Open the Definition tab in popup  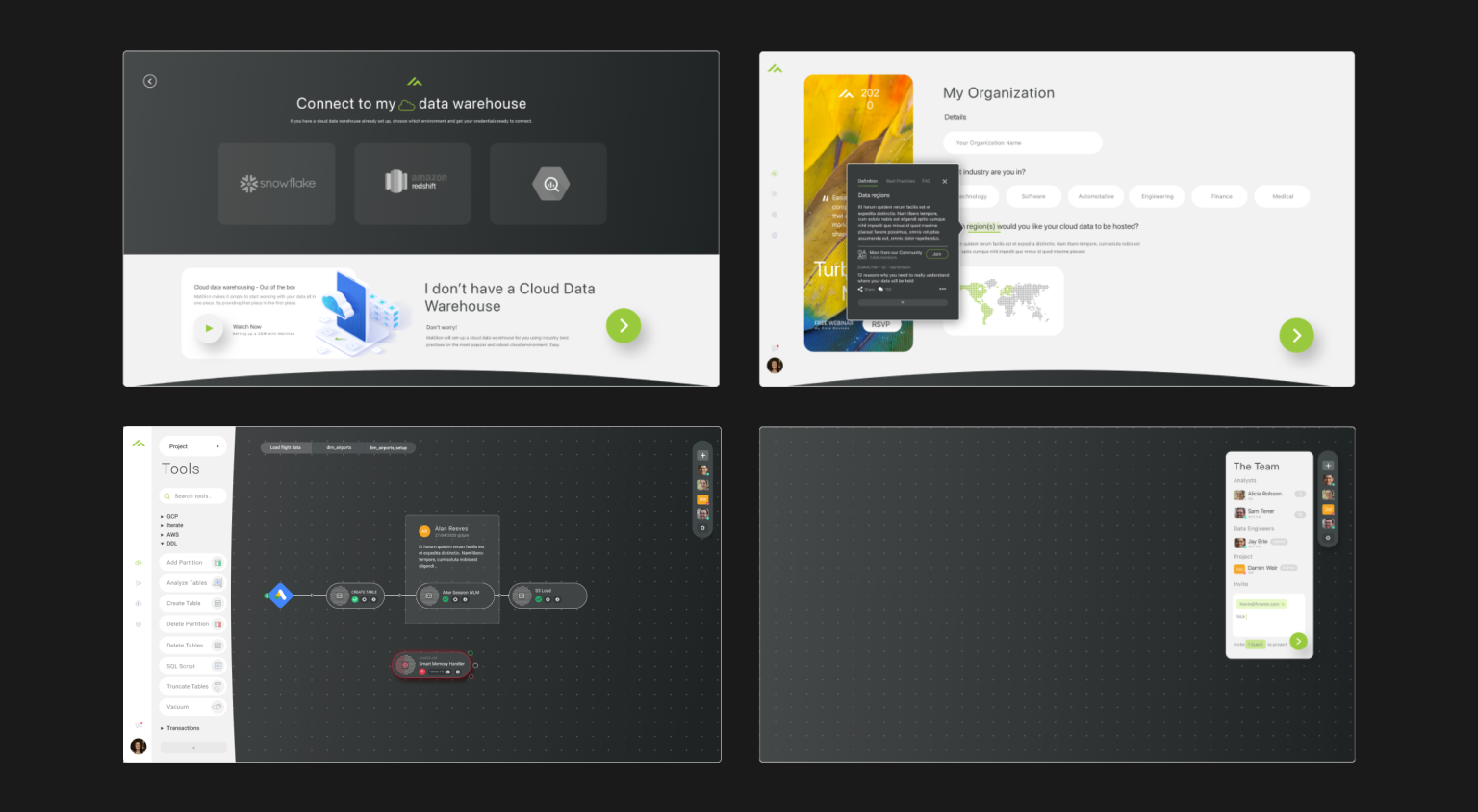[868, 181]
